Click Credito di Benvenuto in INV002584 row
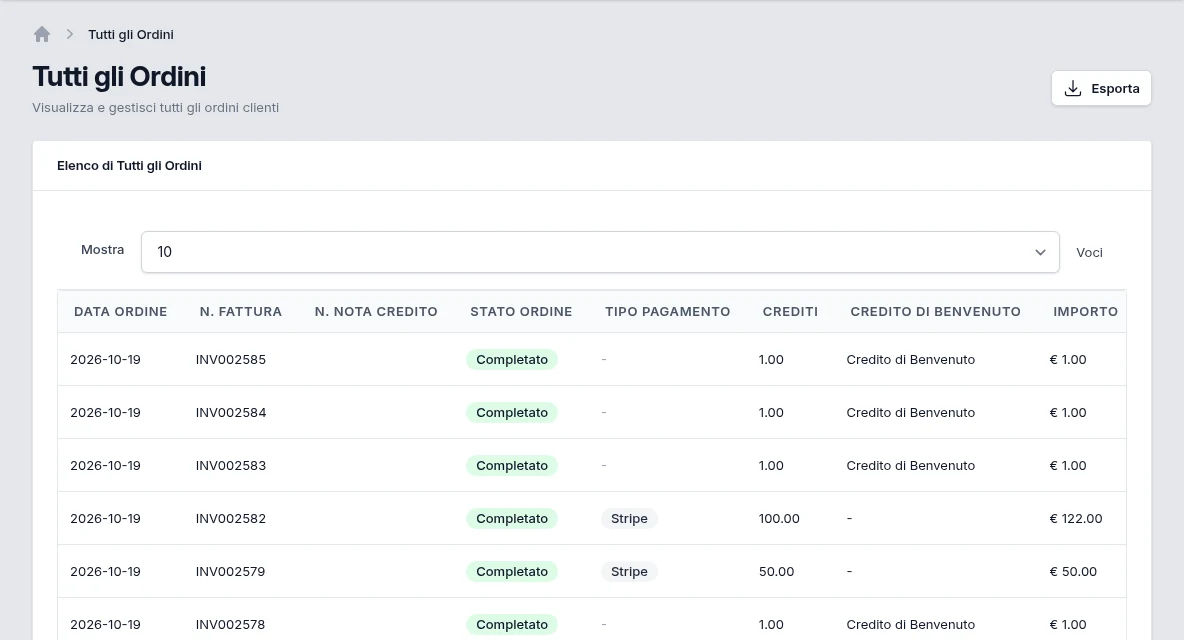Image resolution: width=1184 pixels, height=640 pixels. click(x=911, y=413)
